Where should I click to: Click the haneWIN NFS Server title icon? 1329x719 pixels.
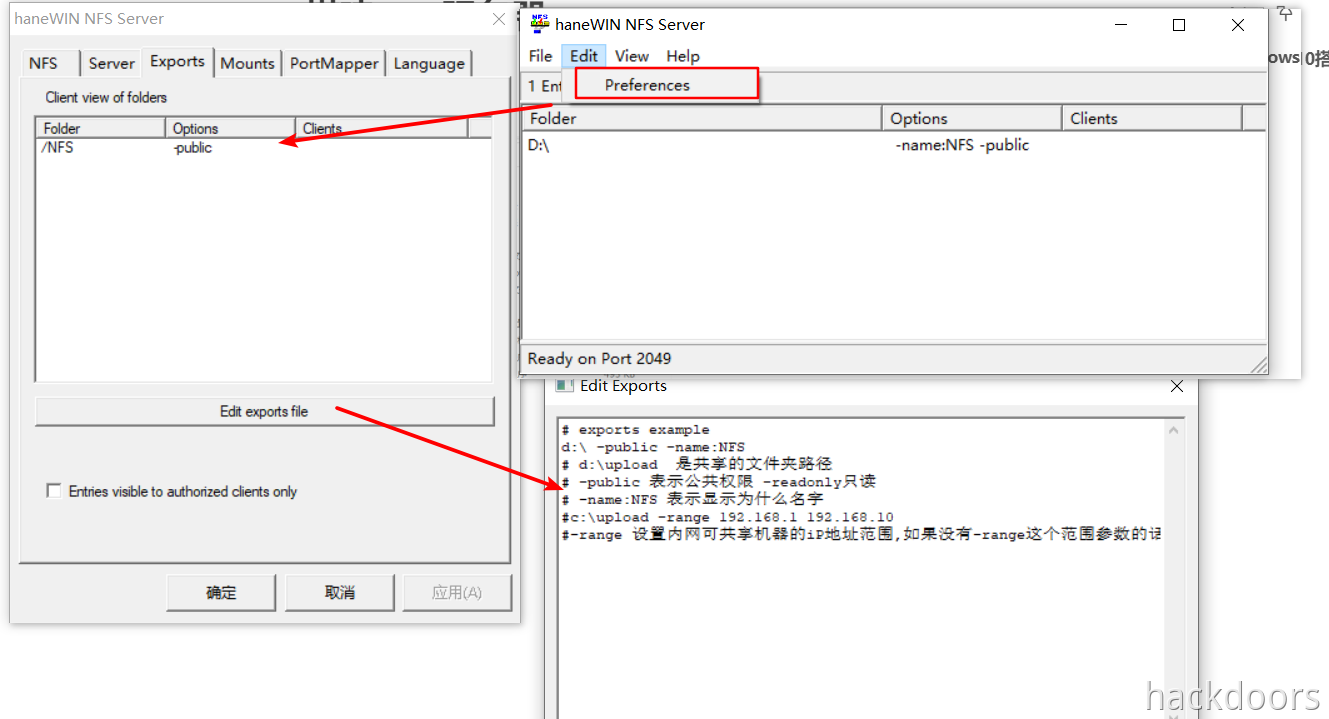(540, 24)
